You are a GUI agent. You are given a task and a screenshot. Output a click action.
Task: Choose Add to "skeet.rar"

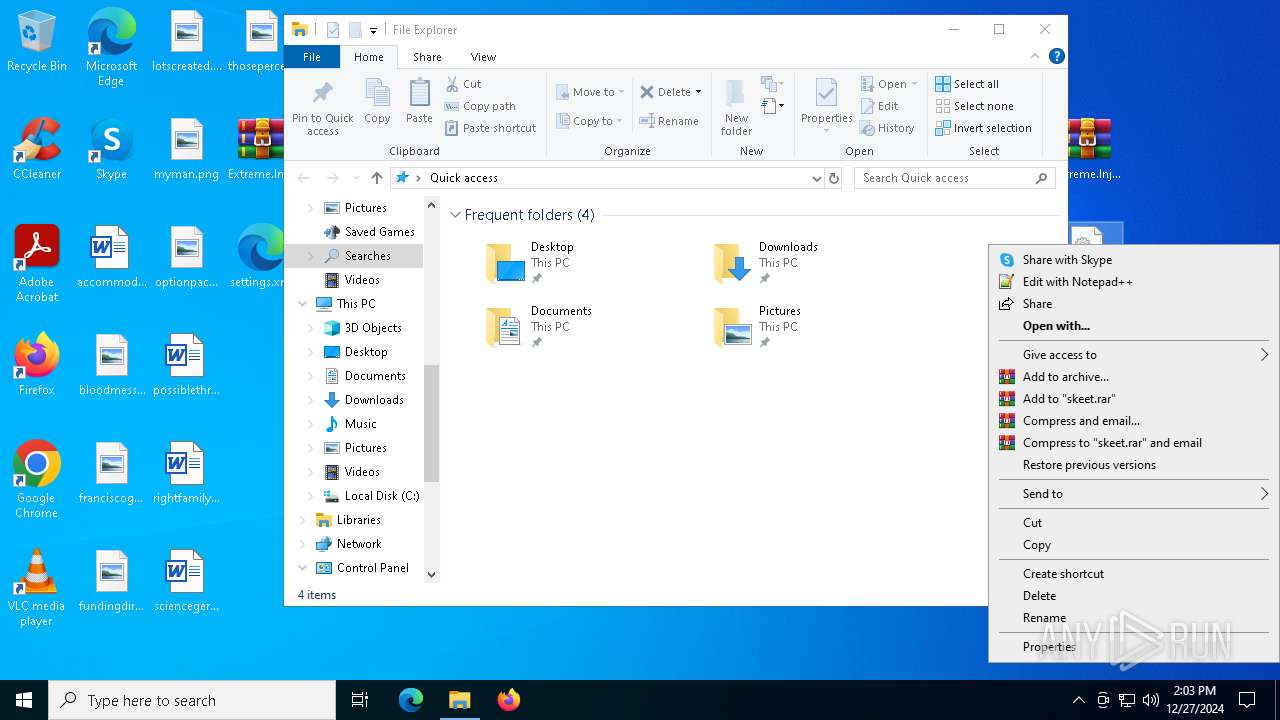pos(1133,399)
